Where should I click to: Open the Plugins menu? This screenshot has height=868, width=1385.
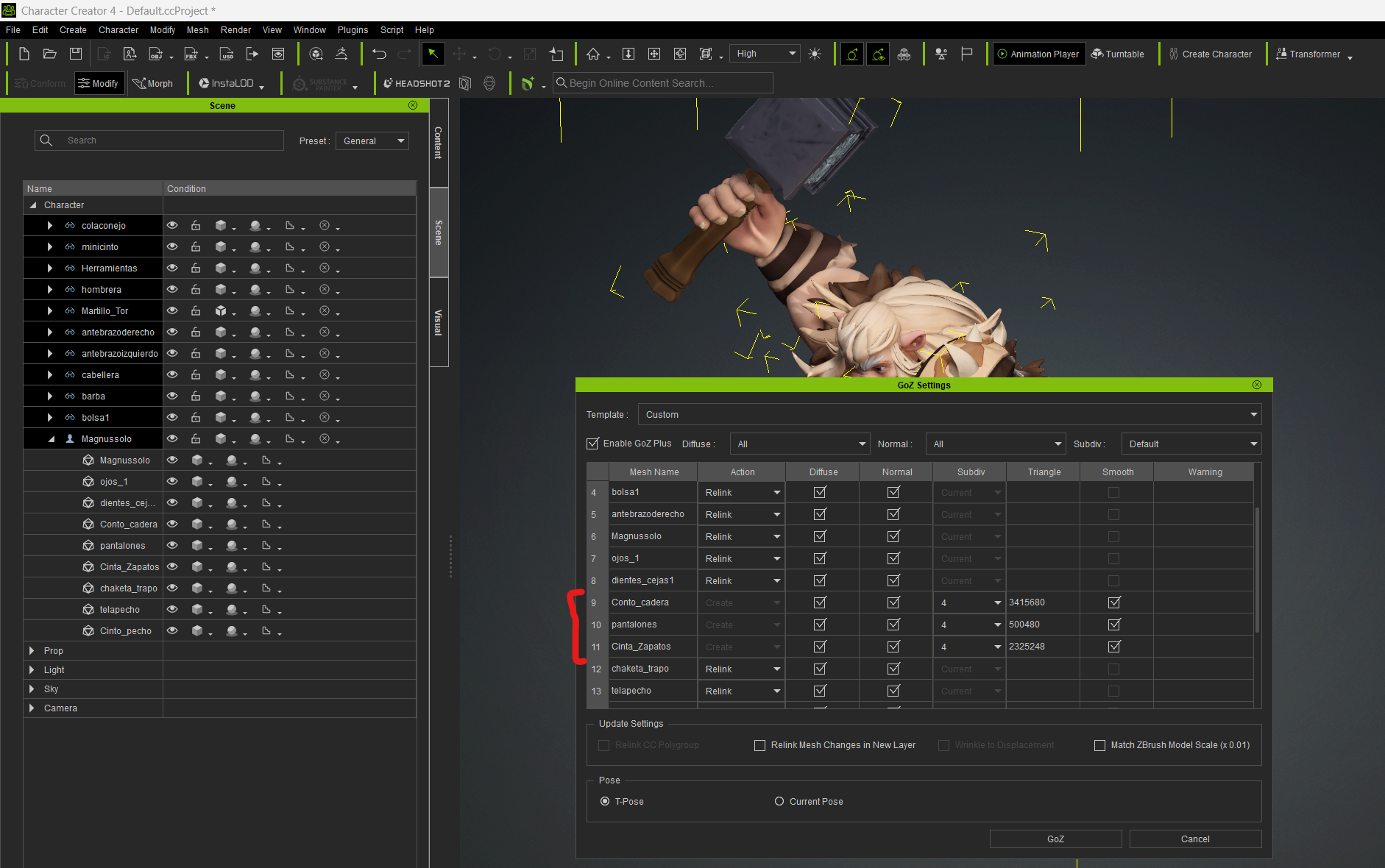353,30
